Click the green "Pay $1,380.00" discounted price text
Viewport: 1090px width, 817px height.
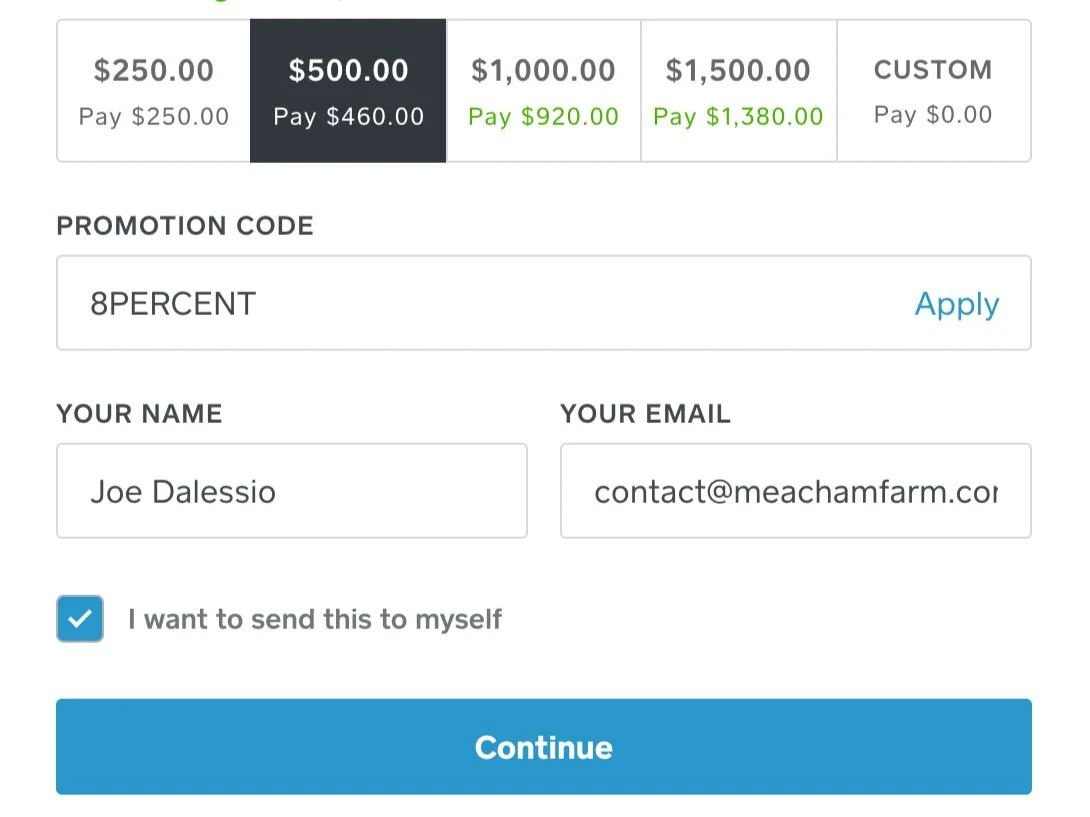coord(738,117)
